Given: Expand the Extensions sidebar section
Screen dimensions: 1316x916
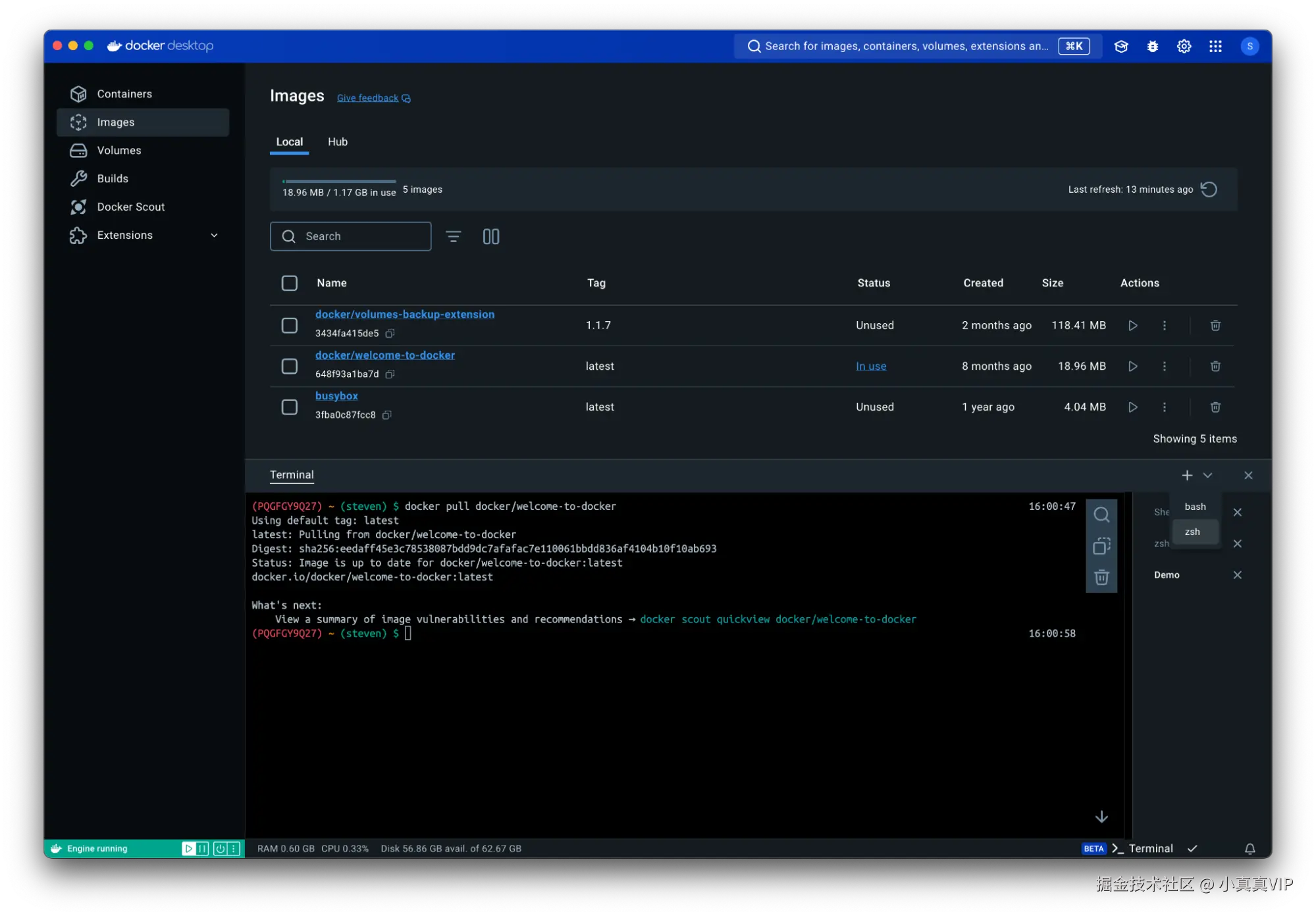Looking at the screenshot, I should 214,236.
